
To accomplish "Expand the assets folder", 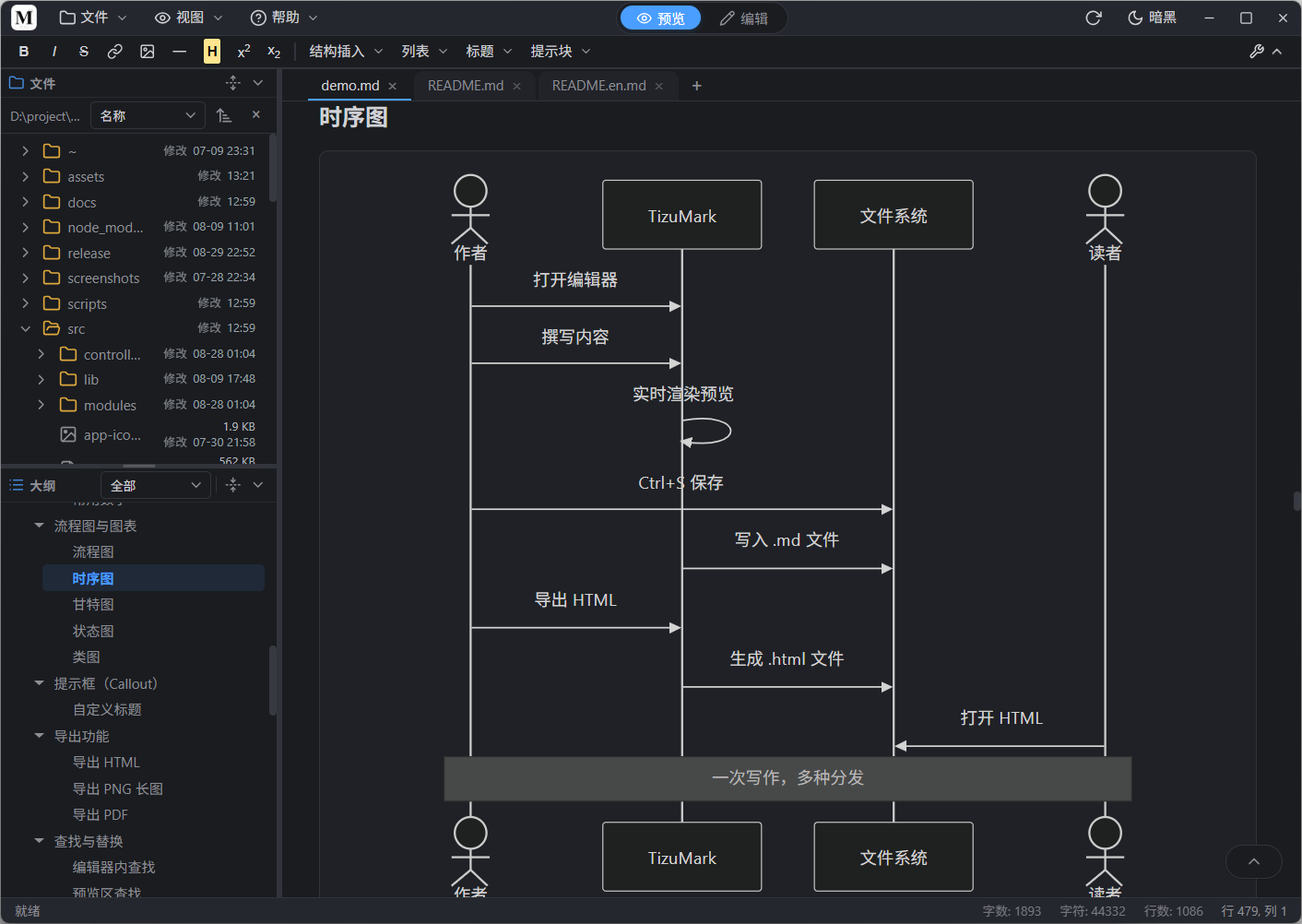I will click(26, 176).
